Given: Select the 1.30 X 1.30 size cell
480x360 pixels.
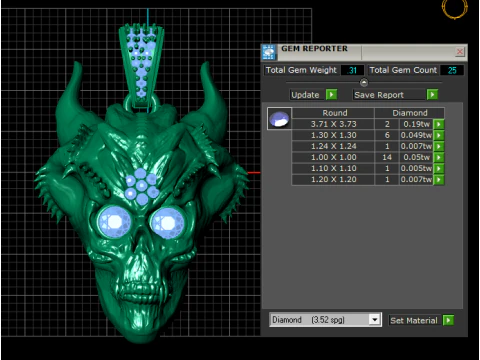Looking at the screenshot, I should (x=333, y=135).
